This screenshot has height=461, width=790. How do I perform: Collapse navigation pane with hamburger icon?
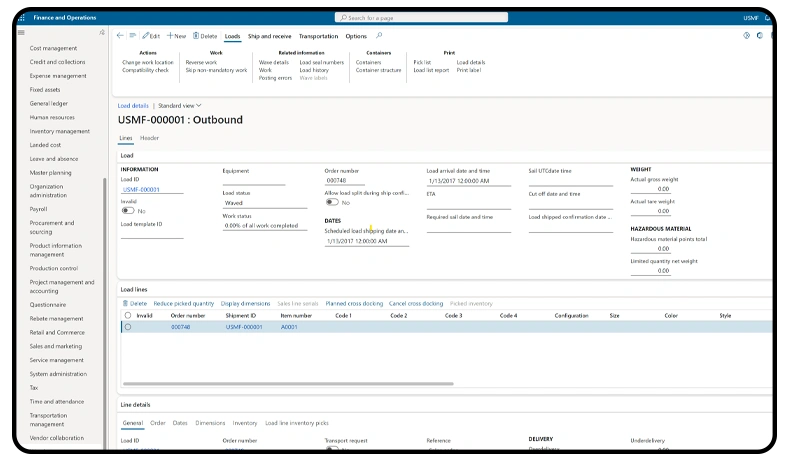pos(21,32)
